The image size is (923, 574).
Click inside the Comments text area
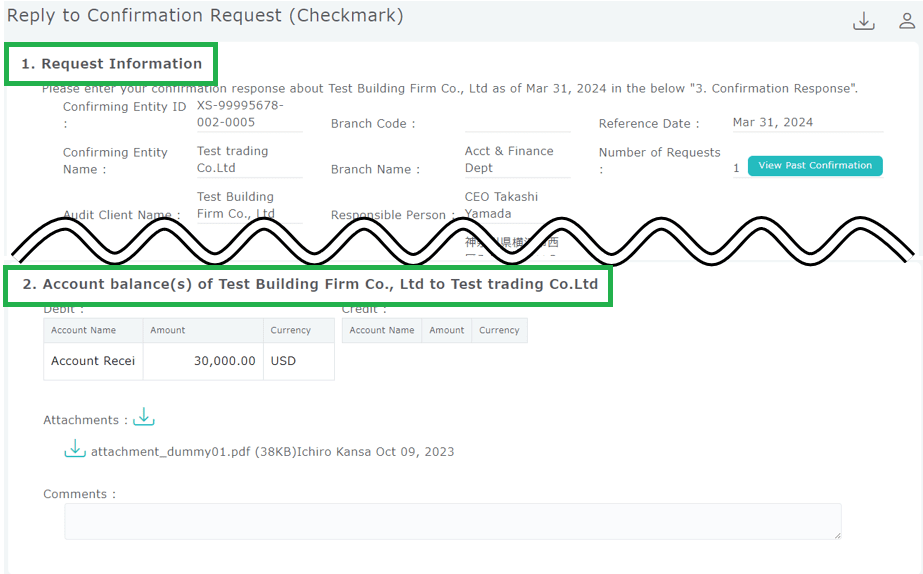click(x=452, y=521)
